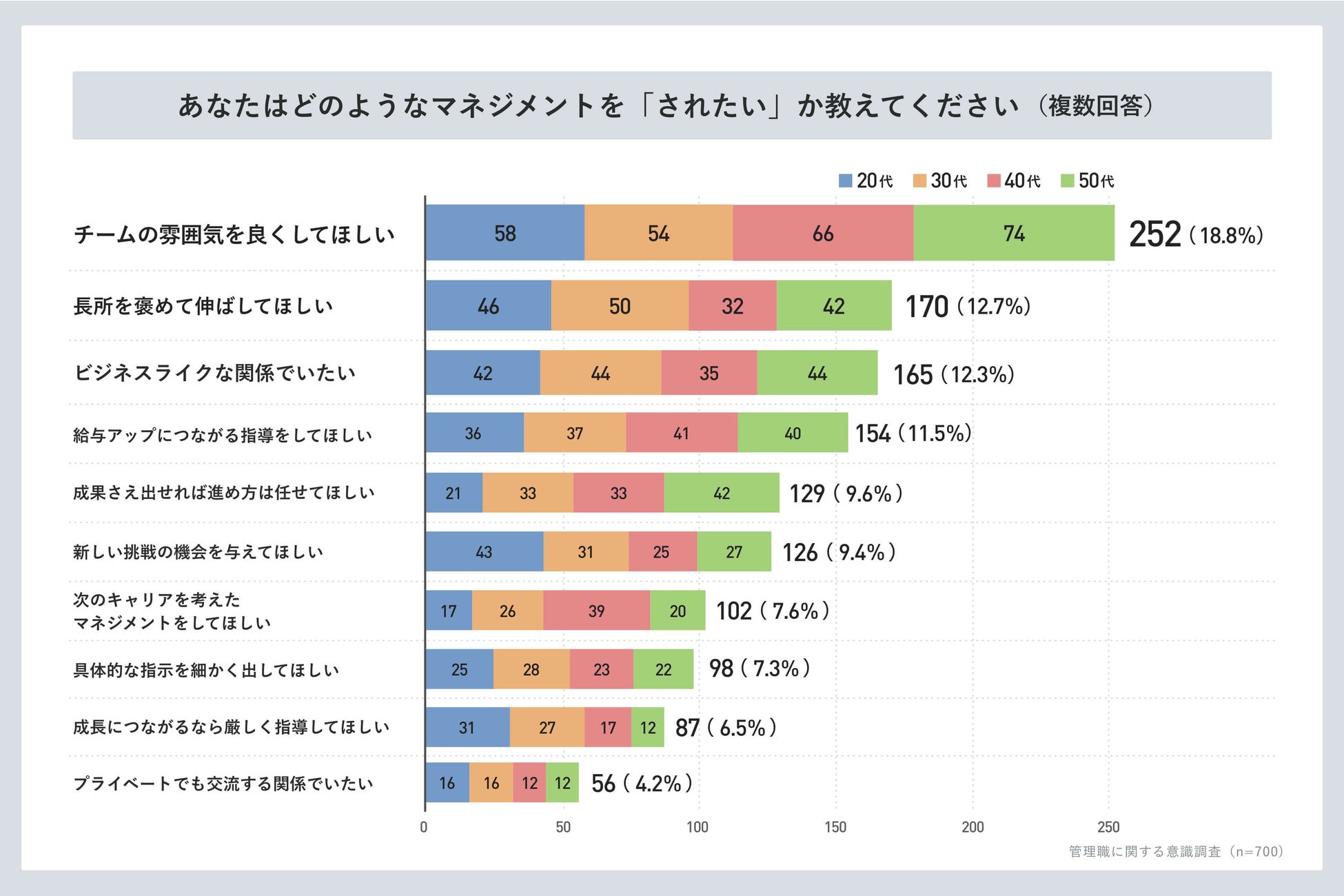1344x896 pixels.
Task: Click the orange segment labeled 50
Action: coord(620,306)
